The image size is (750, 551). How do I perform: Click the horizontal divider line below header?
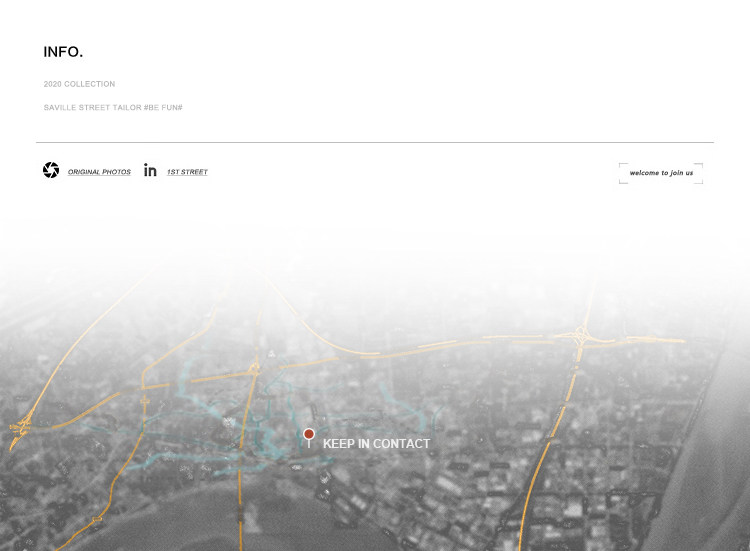click(x=375, y=142)
